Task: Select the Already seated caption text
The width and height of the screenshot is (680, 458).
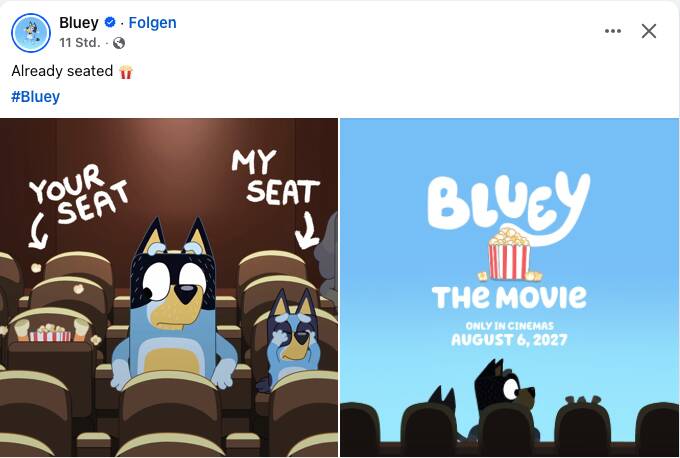Action: [x=62, y=71]
